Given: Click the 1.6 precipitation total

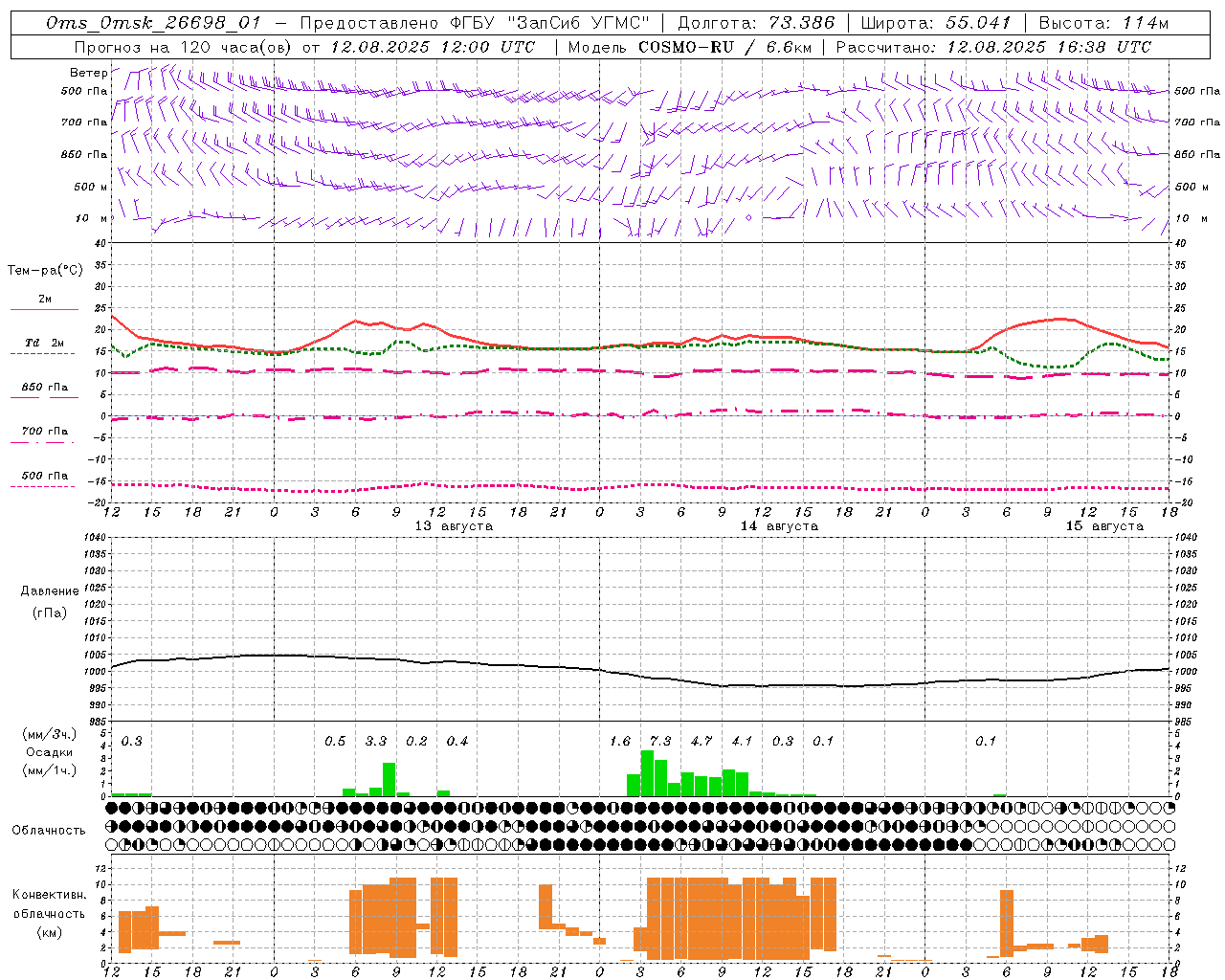Looking at the screenshot, I should pos(620,741).
